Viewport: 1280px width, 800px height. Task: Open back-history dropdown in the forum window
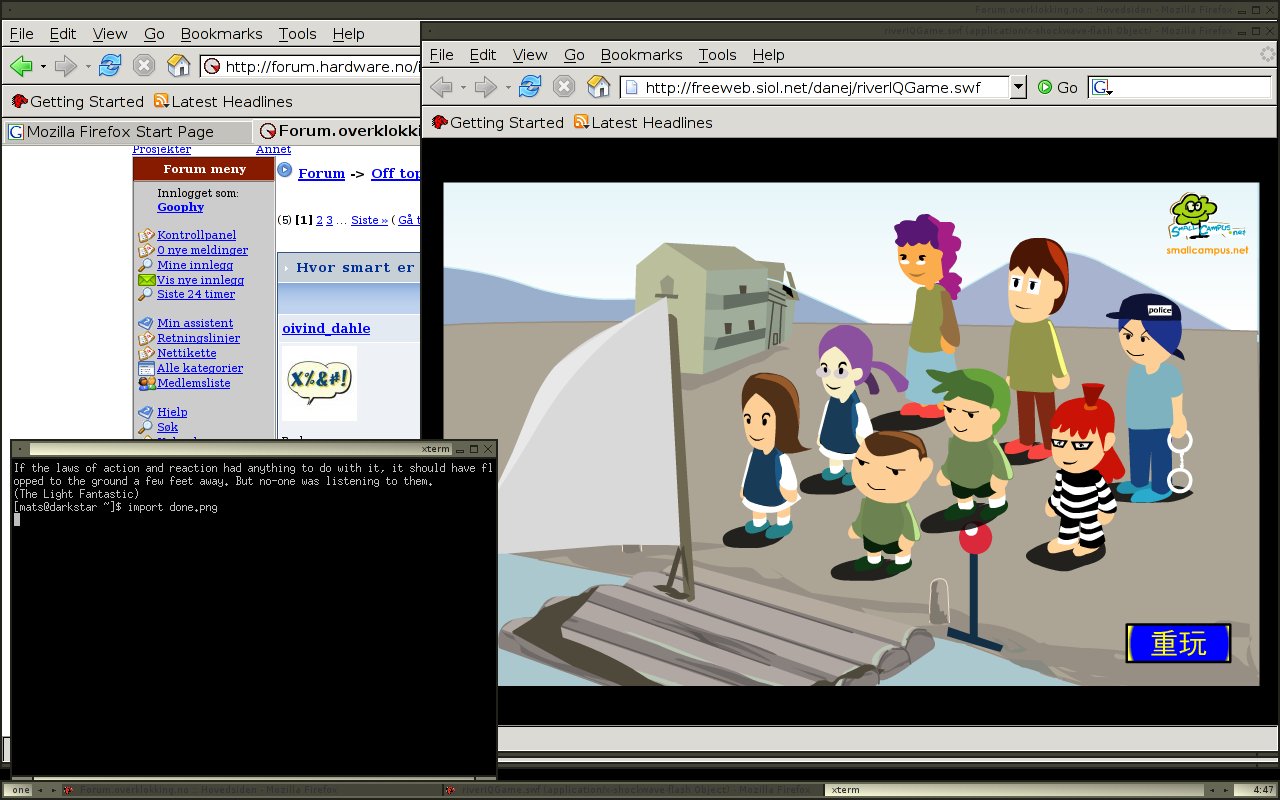pyautogui.click(x=43, y=67)
